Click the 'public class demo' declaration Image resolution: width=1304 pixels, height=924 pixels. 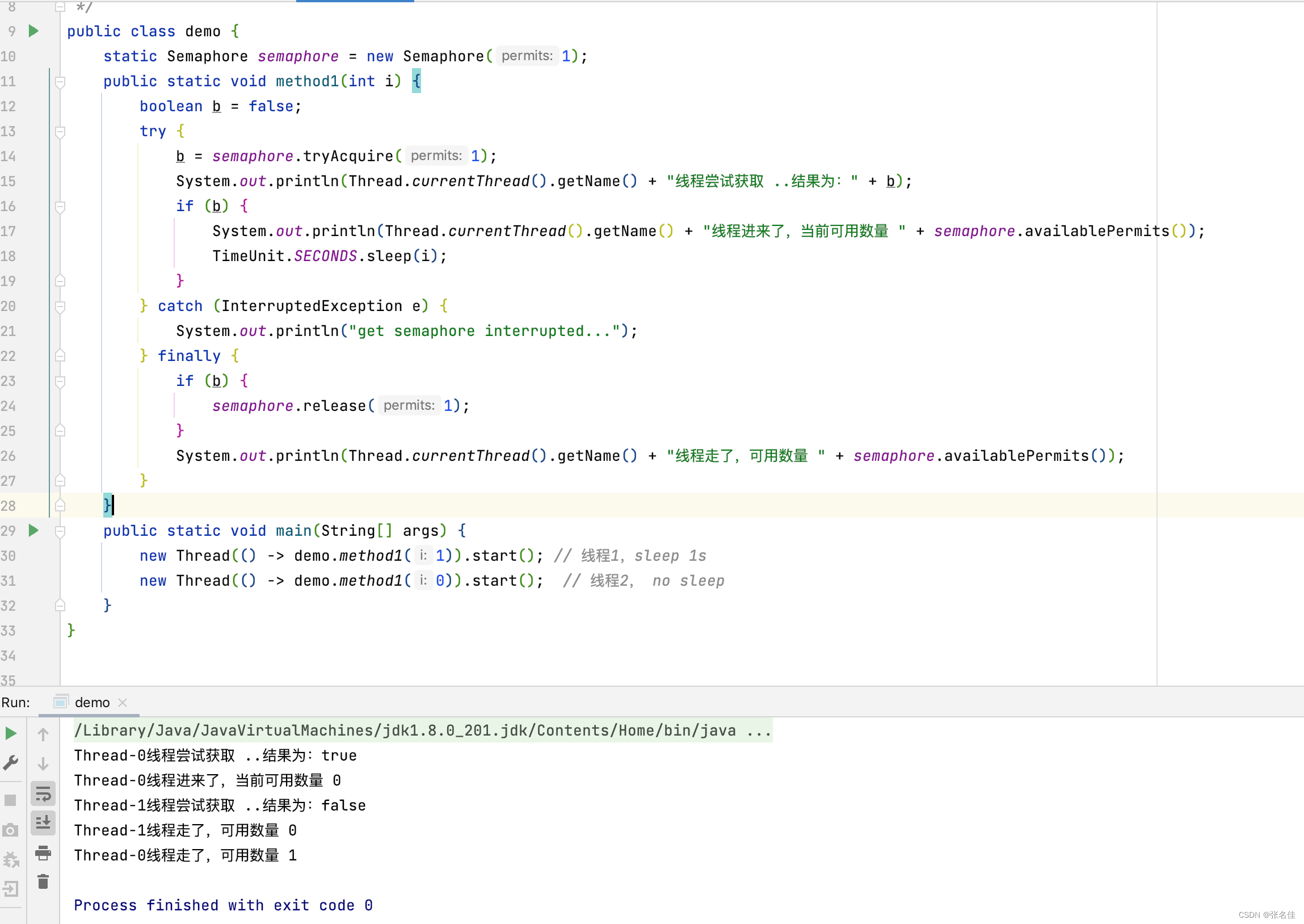point(144,31)
